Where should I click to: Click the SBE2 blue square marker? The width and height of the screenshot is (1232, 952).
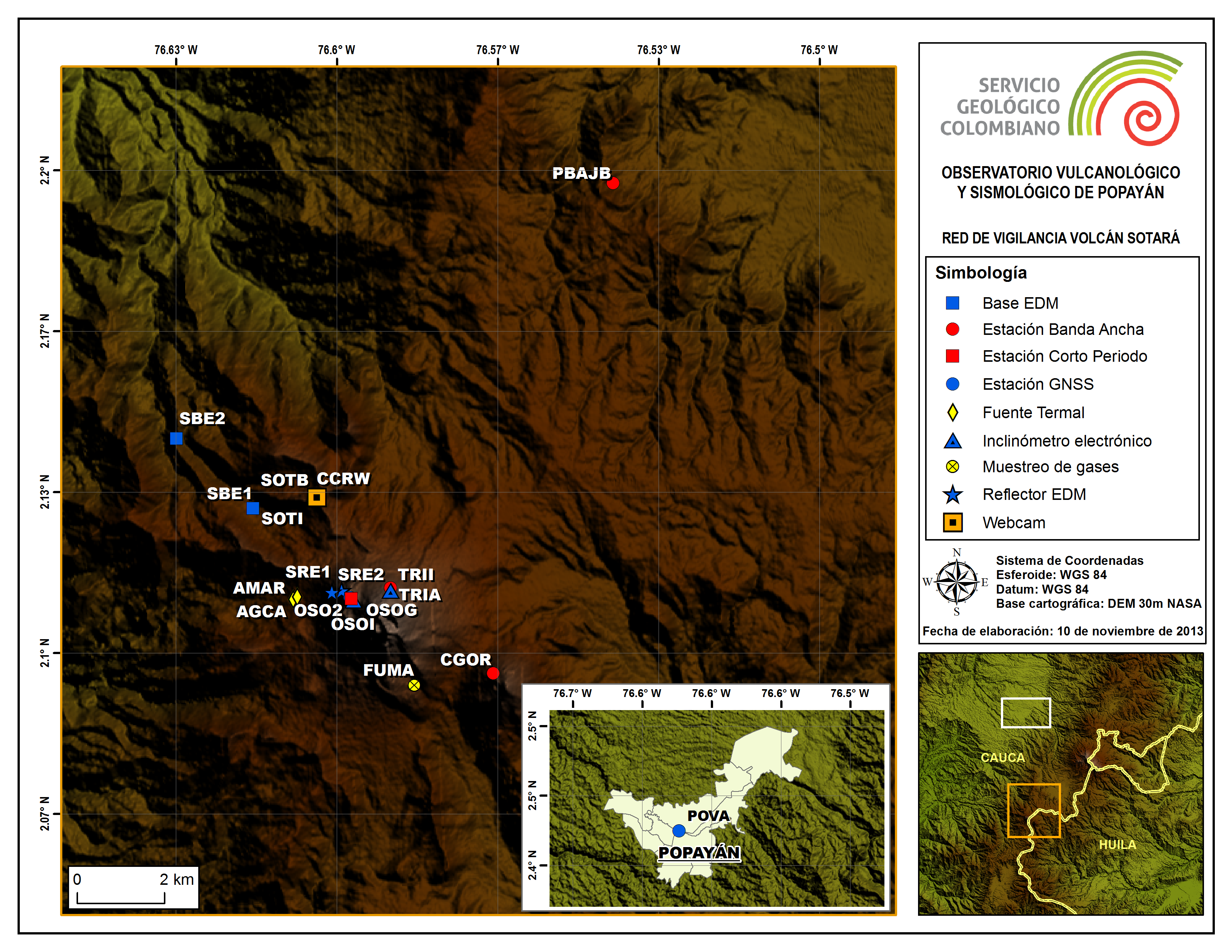click(x=176, y=438)
